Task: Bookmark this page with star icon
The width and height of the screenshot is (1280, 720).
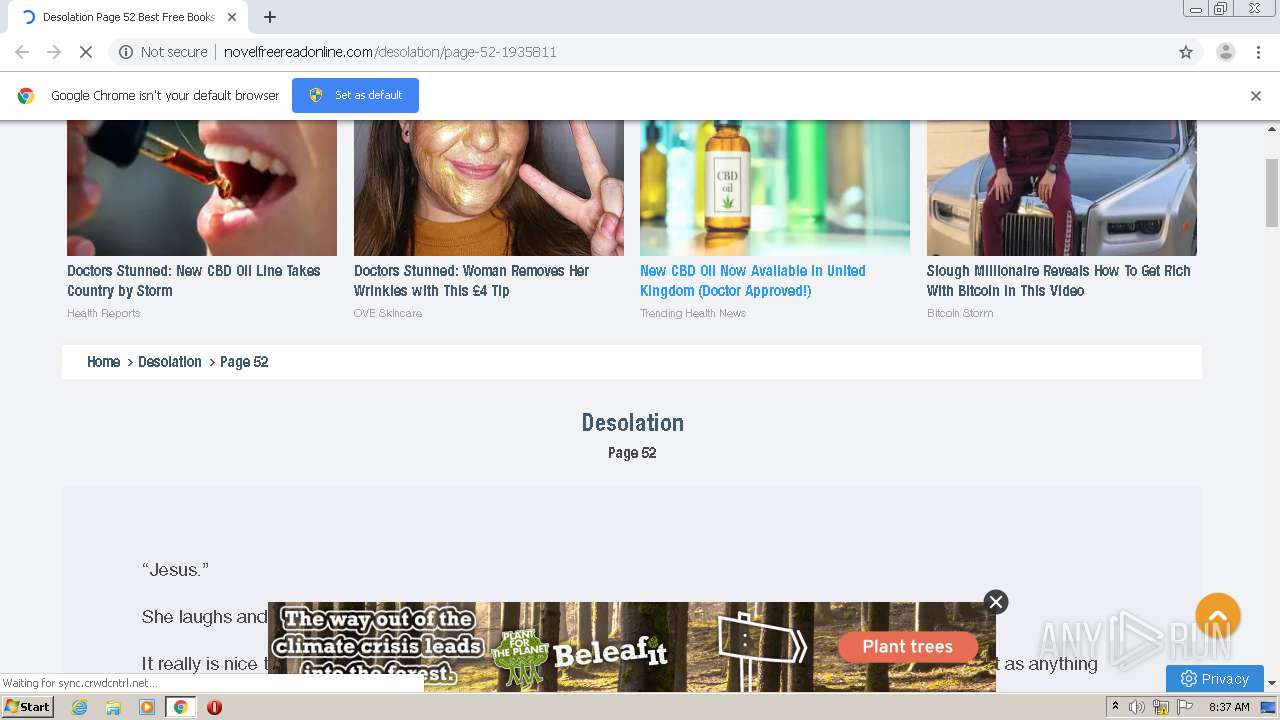Action: pyautogui.click(x=1186, y=52)
